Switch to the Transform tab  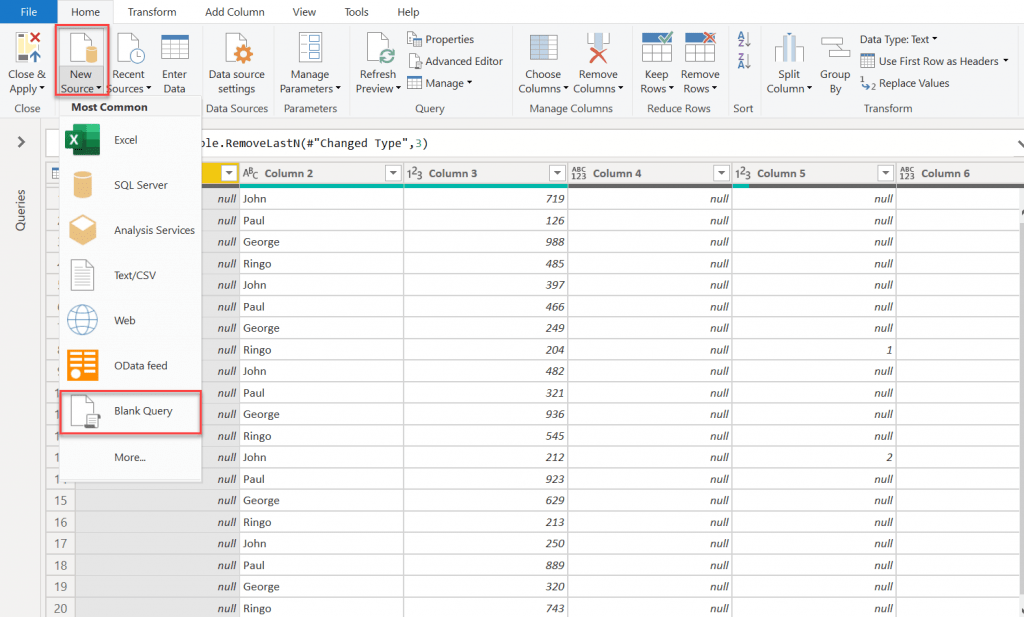(x=152, y=12)
